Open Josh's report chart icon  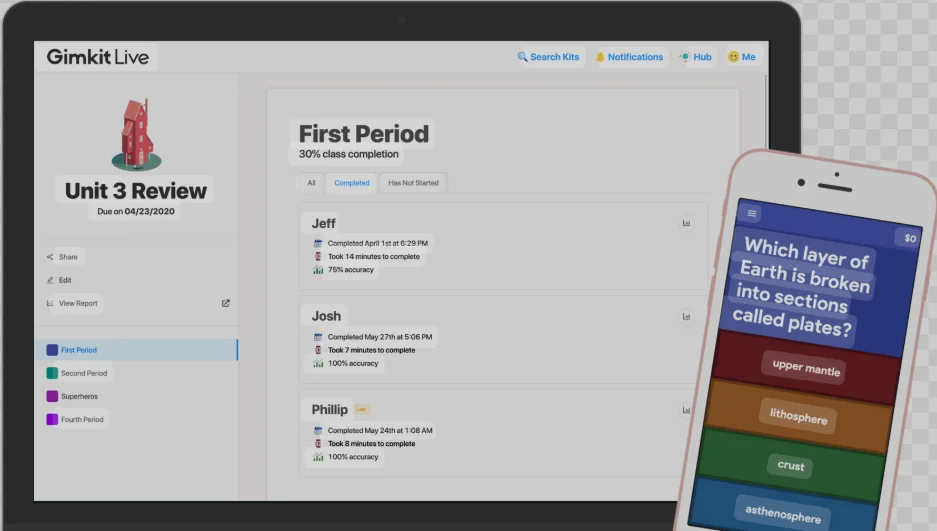pos(687,317)
